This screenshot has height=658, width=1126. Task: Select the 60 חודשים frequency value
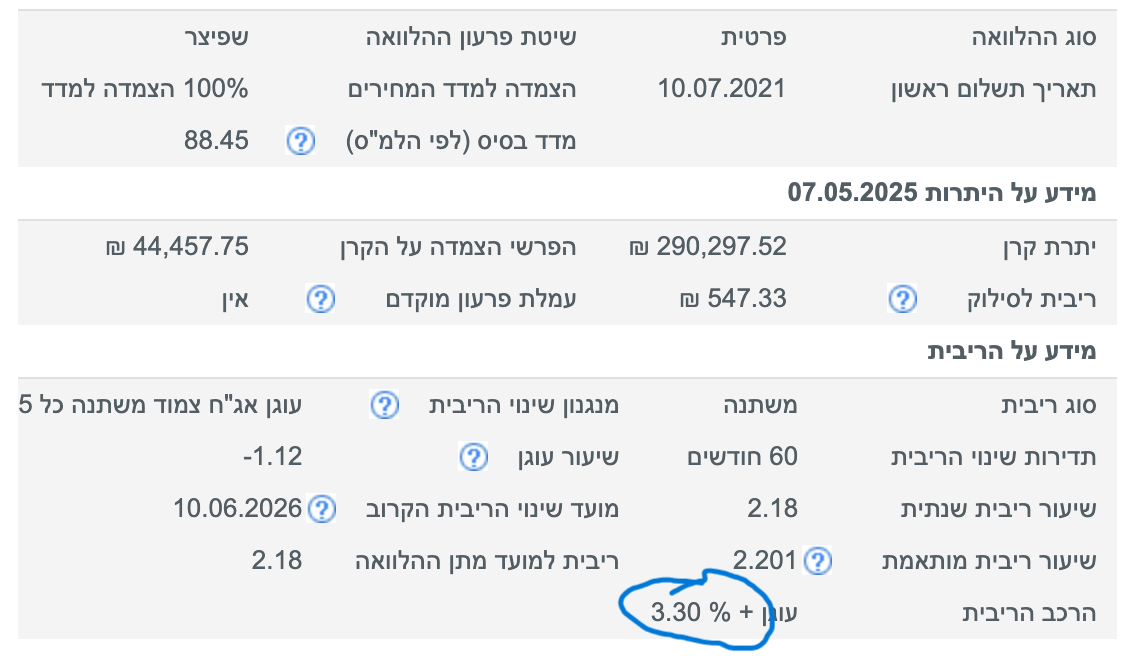[742, 457]
